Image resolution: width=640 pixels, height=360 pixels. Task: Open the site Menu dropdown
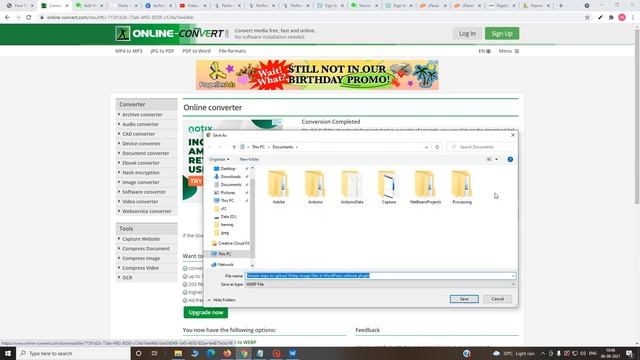click(x=509, y=51)
